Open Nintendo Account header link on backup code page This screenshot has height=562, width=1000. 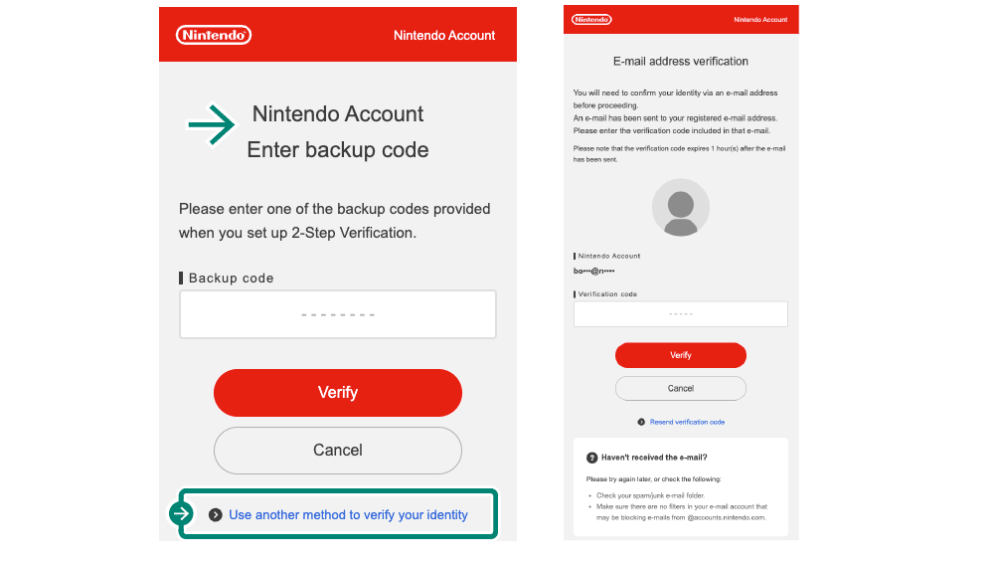point(444,35)
